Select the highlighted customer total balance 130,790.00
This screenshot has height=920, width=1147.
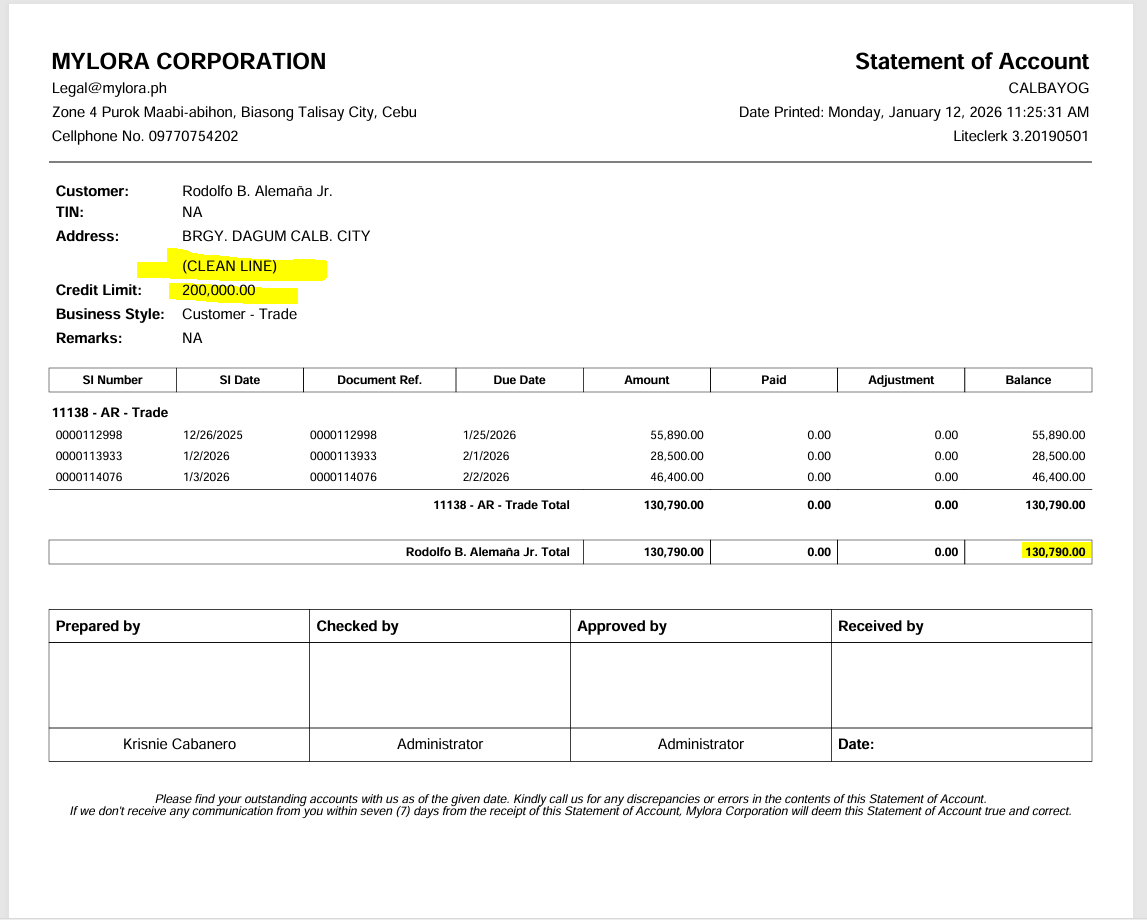pyautogui.click(x=1055, y=552)
